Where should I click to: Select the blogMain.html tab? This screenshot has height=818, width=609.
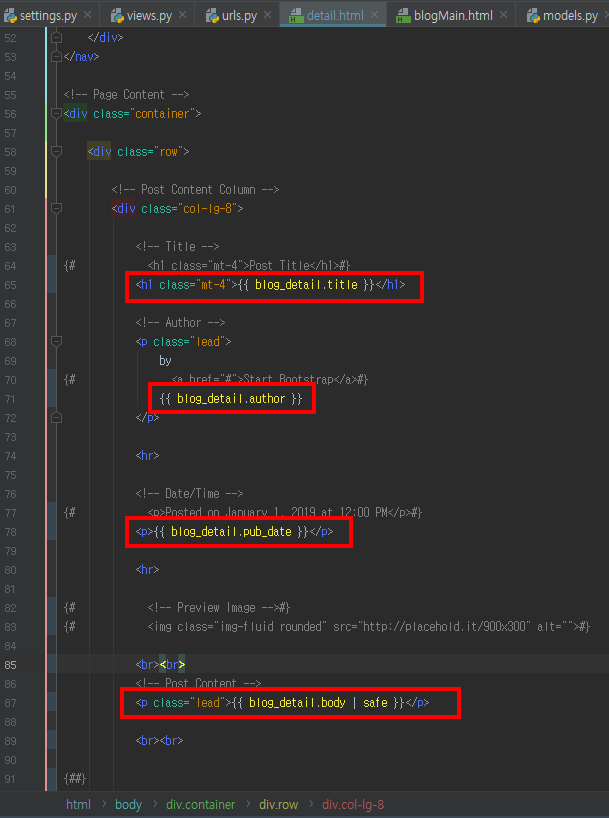453,16
